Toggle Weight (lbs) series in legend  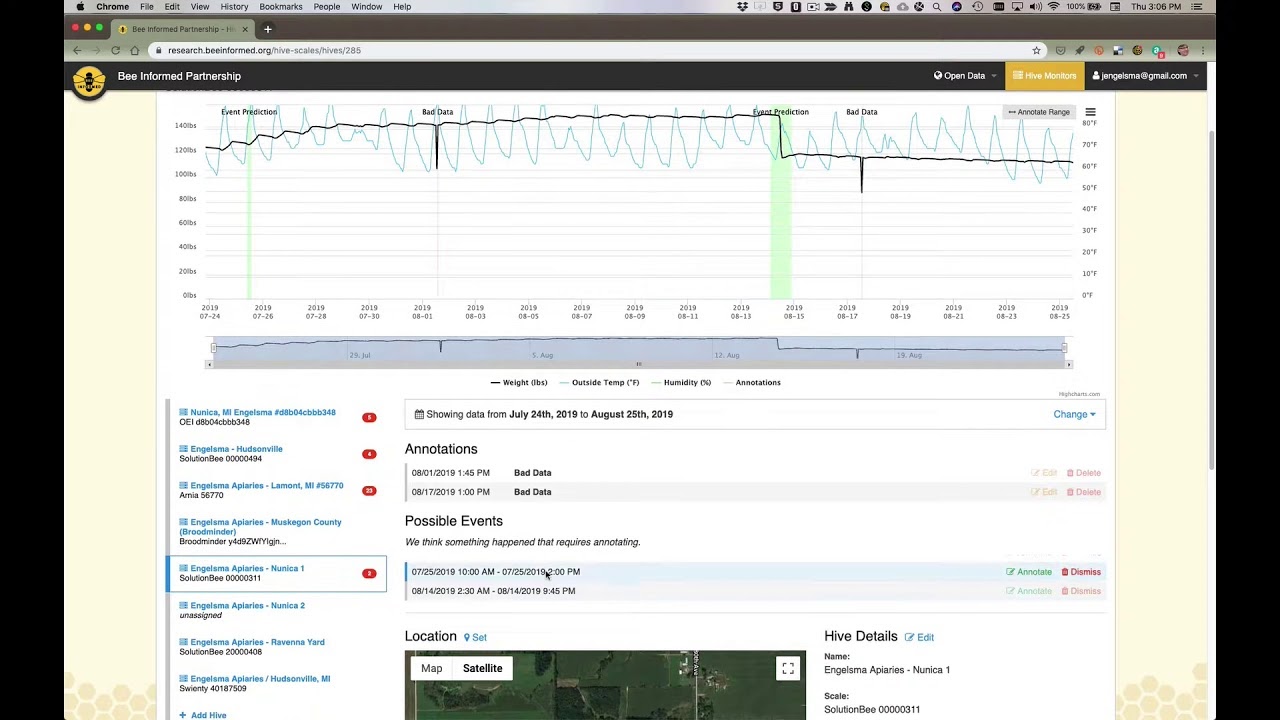(x=519, y=382)
